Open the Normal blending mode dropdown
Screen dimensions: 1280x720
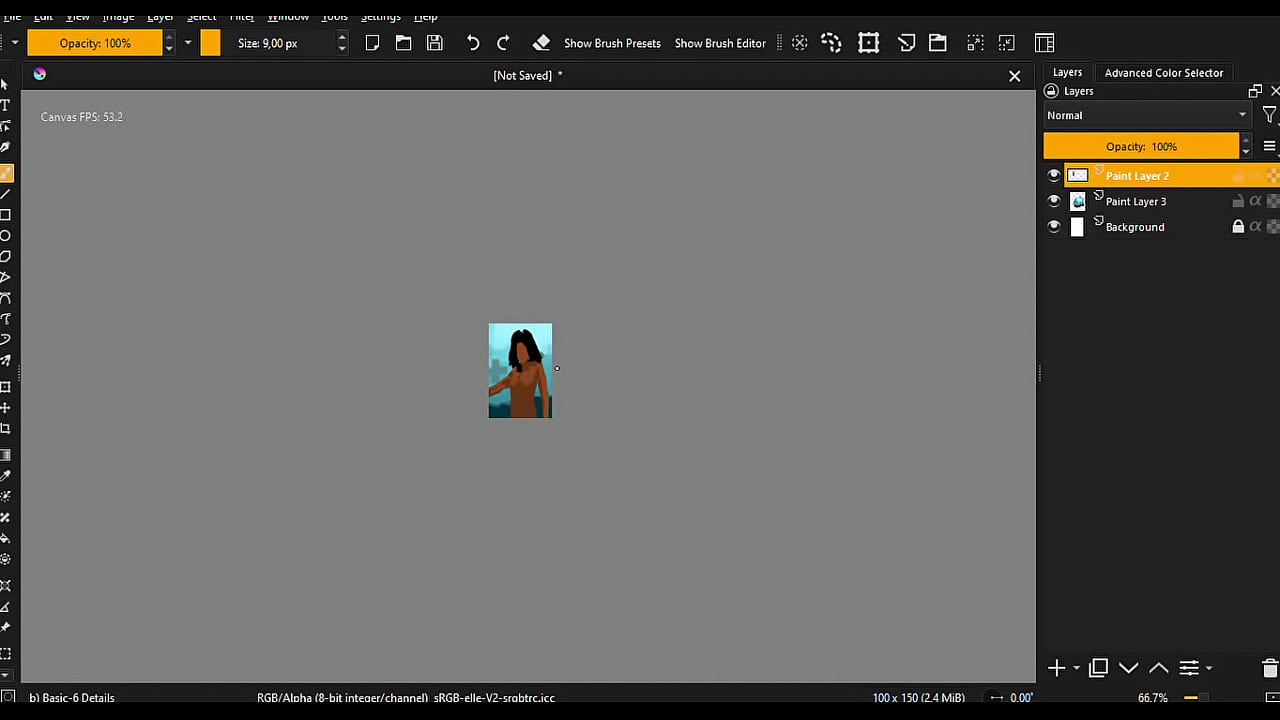click(1146, 115)
